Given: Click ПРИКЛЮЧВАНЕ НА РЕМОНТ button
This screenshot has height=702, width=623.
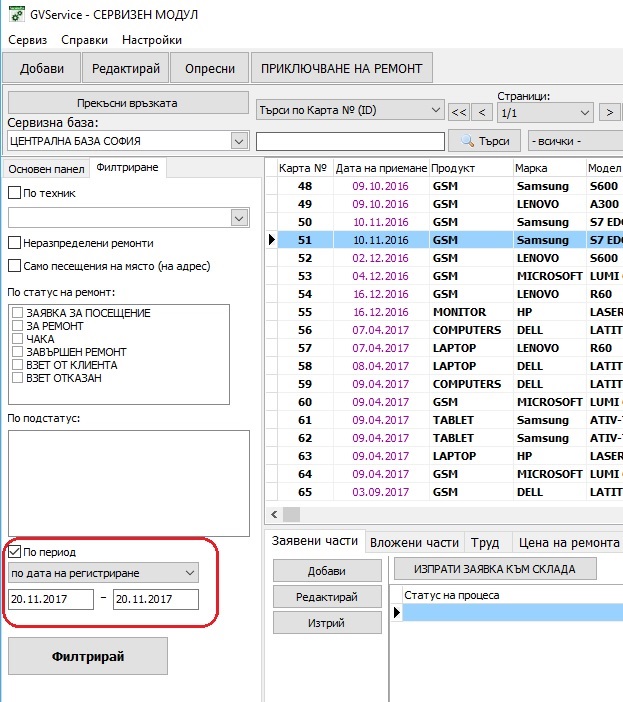Looking at the screenshot, I should pos(341,68).
